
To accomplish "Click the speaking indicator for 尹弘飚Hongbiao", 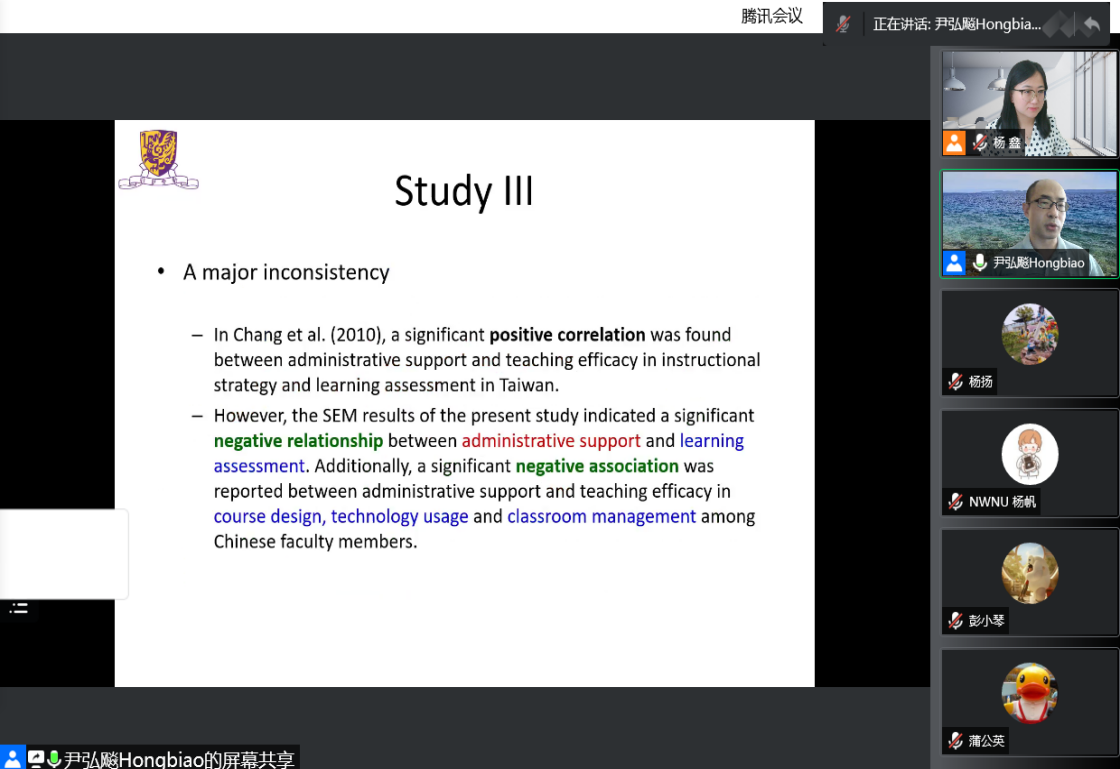I will pyautogui.click(x=956, y=24).
